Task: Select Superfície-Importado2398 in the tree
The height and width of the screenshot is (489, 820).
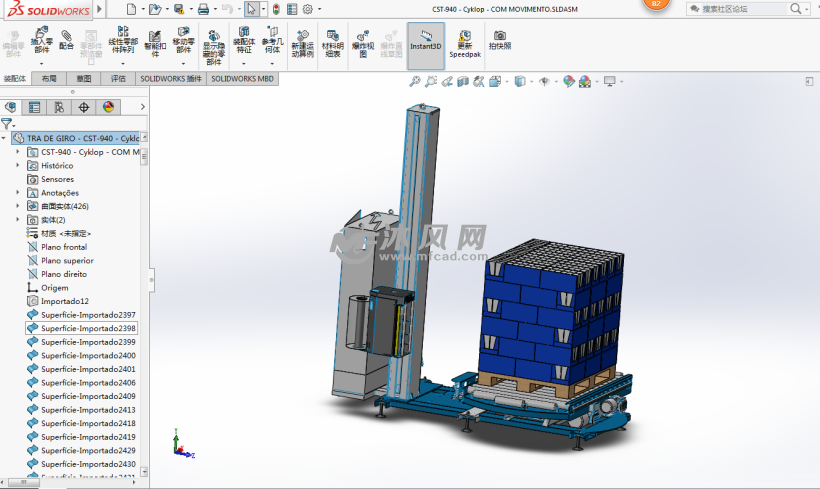Action: (82, 328)
